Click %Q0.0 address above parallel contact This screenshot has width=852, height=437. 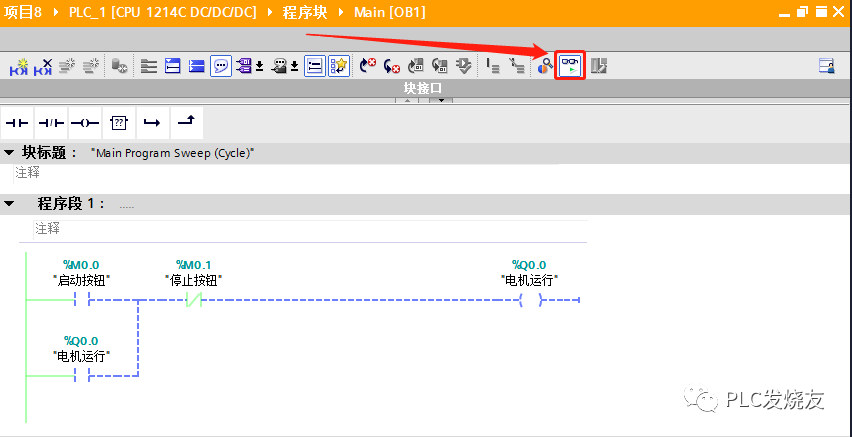click(x=81, y=341)
